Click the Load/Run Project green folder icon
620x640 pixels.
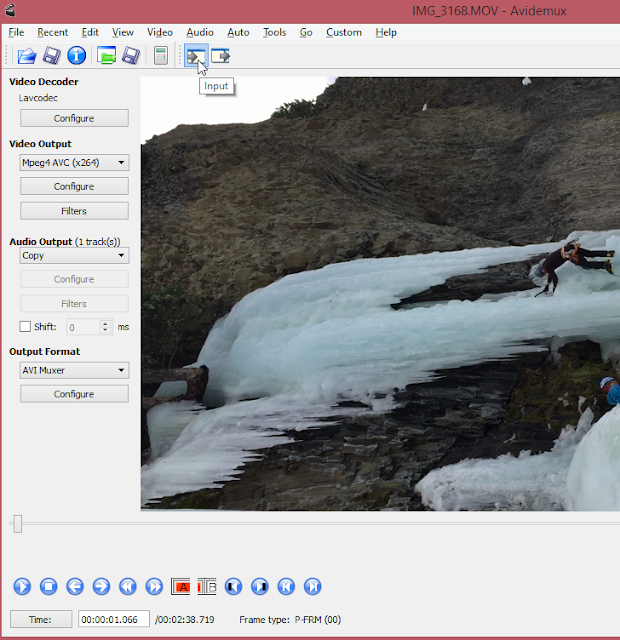106,56
